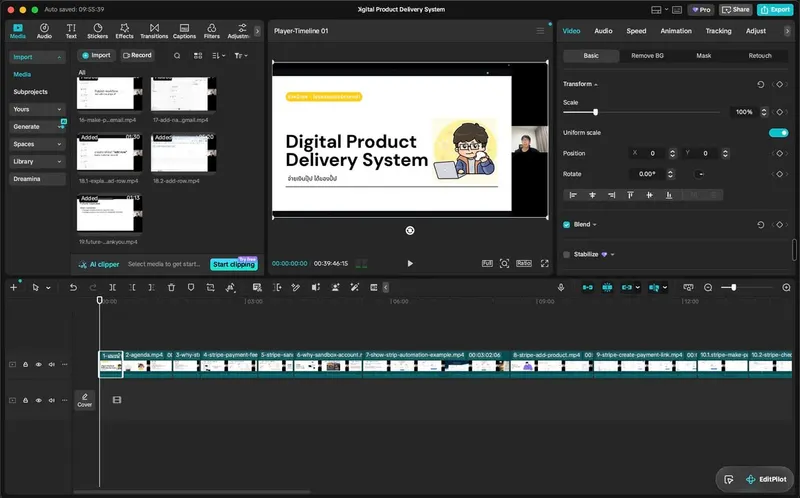This screenshot has width=800, height=498.
Task: Open the Filters panel
Action: (212, 31)
